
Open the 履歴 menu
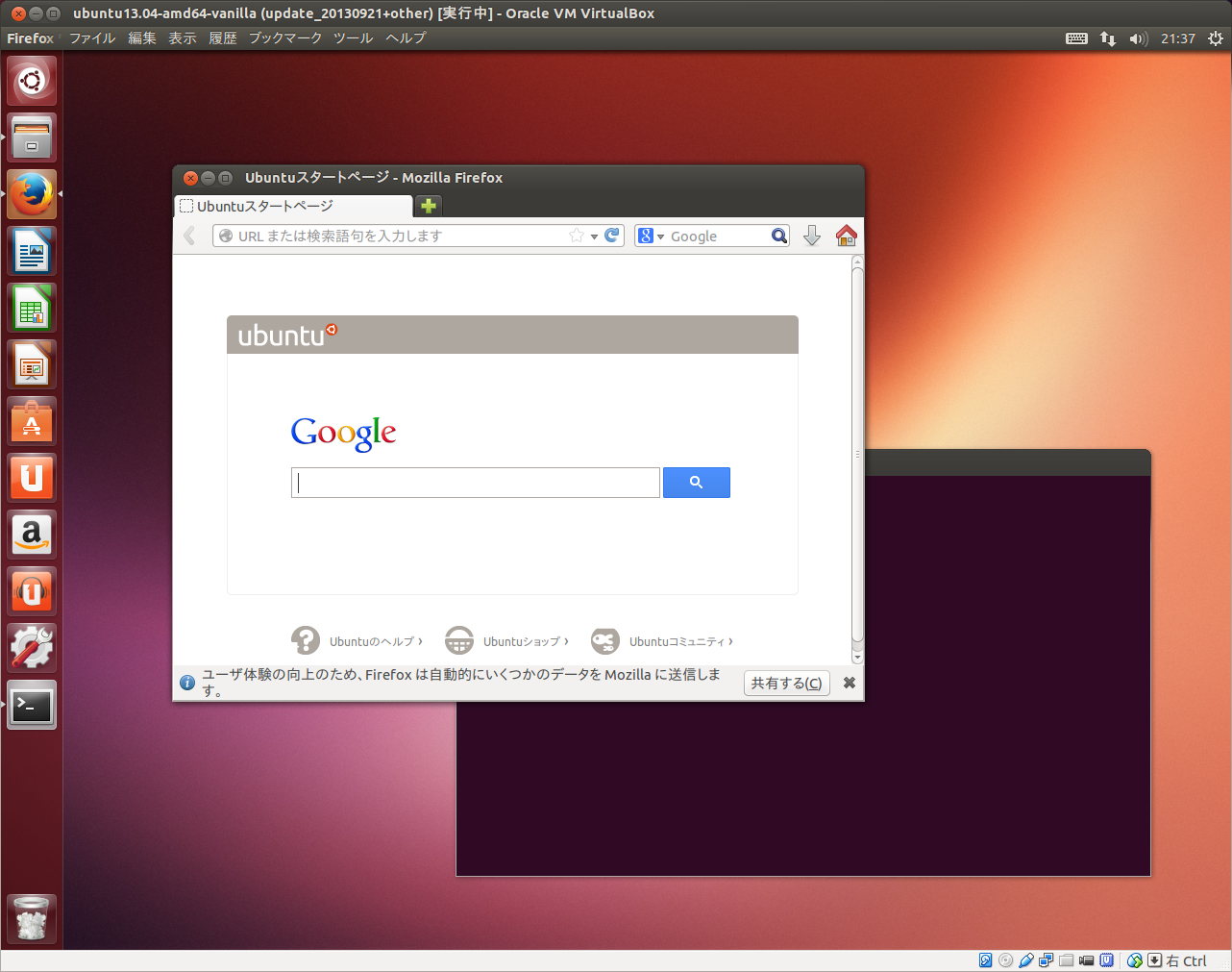pyautogui.click(x=223, y=38)
